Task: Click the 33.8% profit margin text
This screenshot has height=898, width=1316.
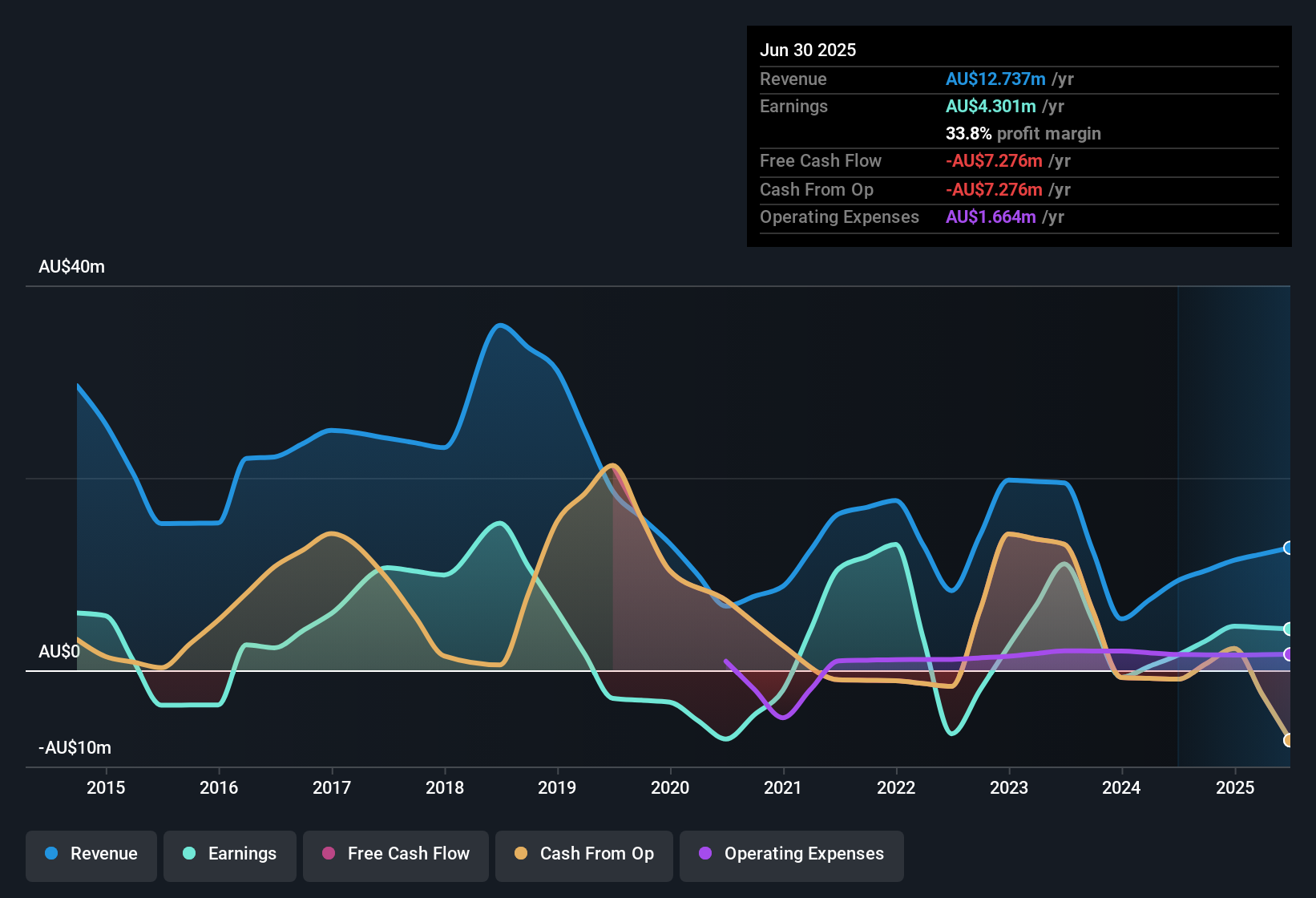Action: pyautogui.click(x=1023, y=133)
